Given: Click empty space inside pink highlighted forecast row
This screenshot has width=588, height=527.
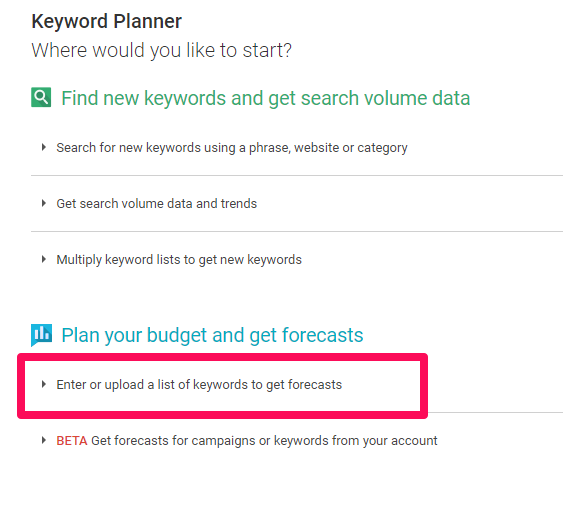Looking at the screenshot, I should click(x=381, y=386).
